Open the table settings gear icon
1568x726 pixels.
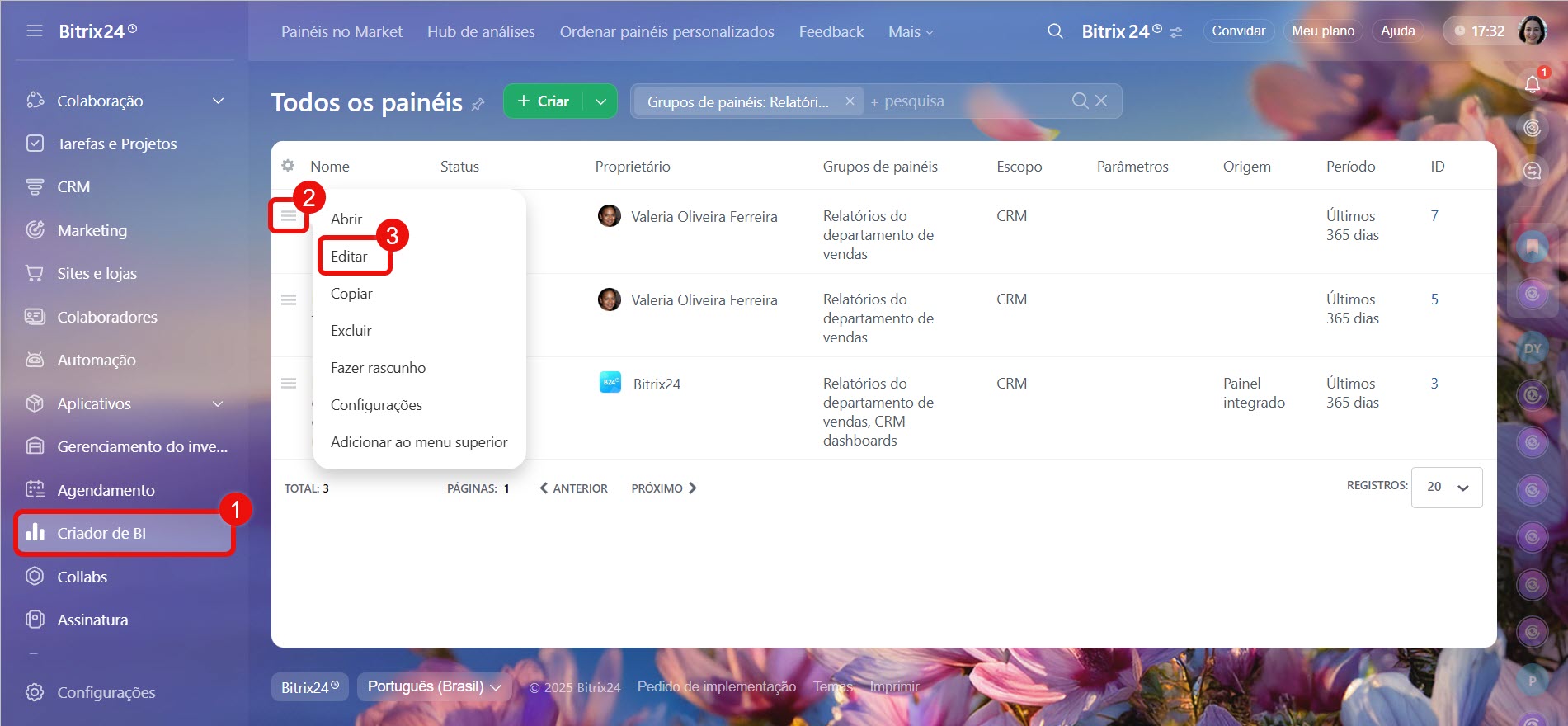coord(288,166)
